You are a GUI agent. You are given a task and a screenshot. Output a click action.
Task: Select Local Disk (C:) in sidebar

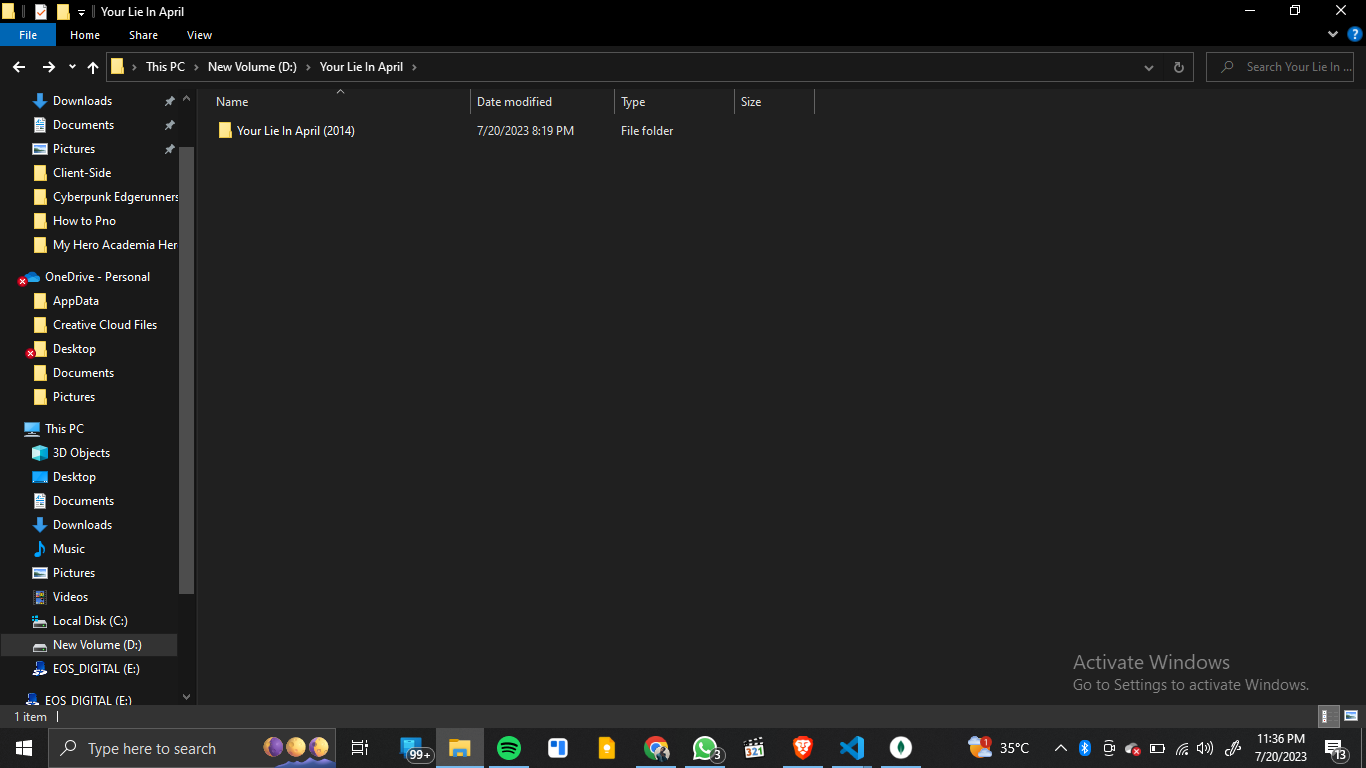(x=90, y=621)
